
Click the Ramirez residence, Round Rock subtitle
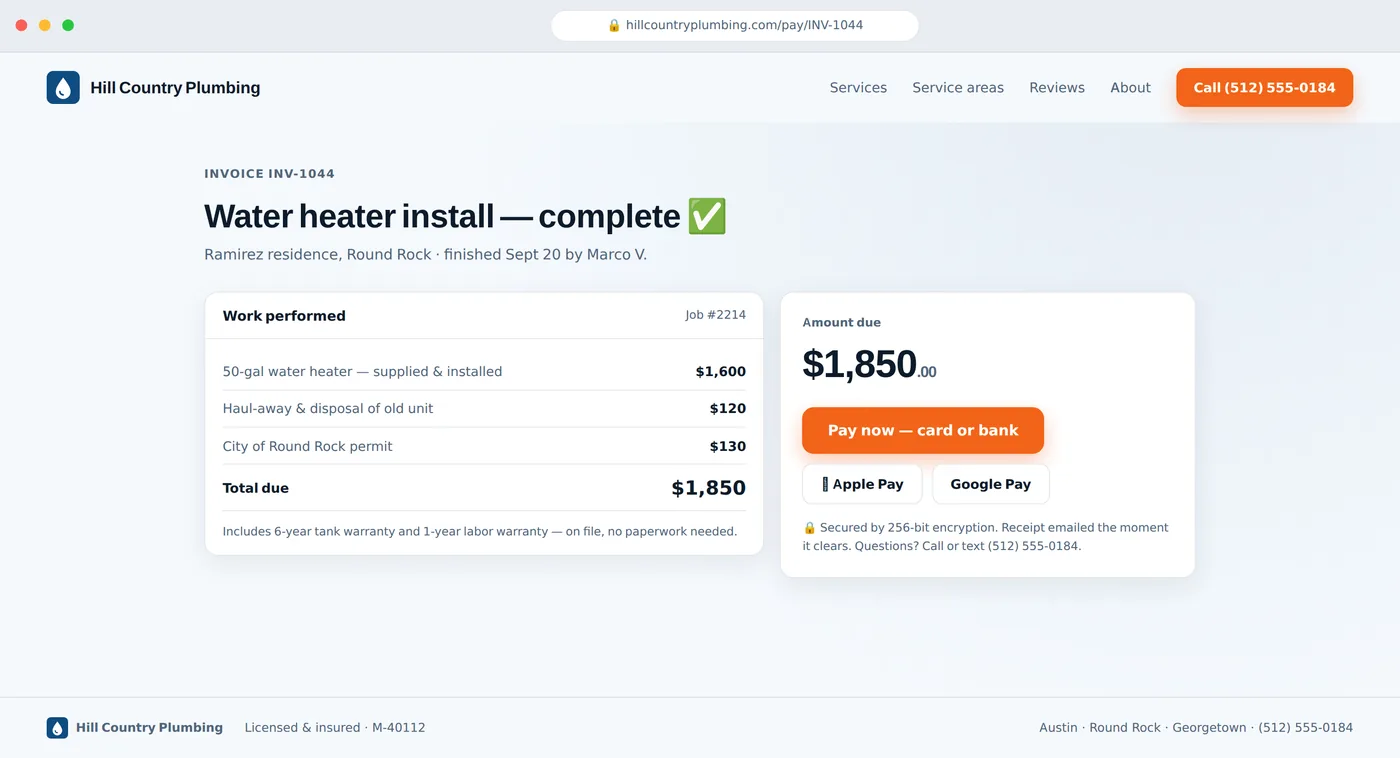425,255
